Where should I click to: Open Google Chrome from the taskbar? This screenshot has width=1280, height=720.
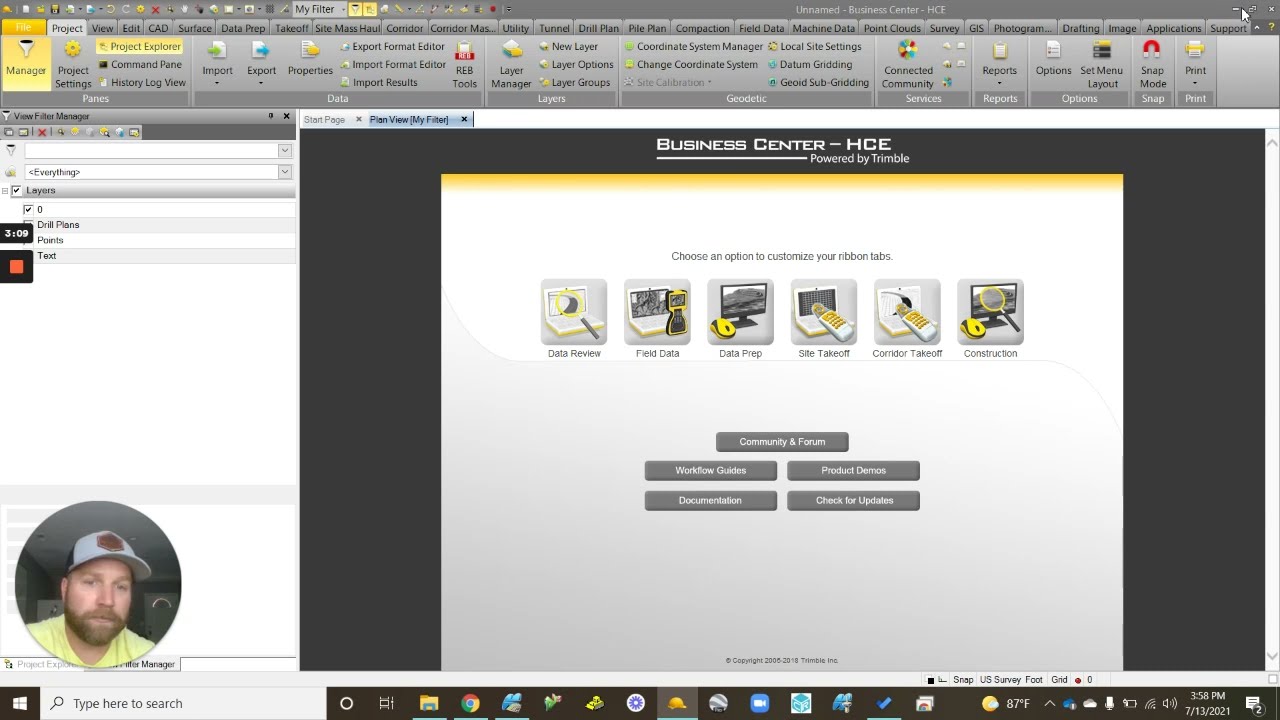point(470,703)
